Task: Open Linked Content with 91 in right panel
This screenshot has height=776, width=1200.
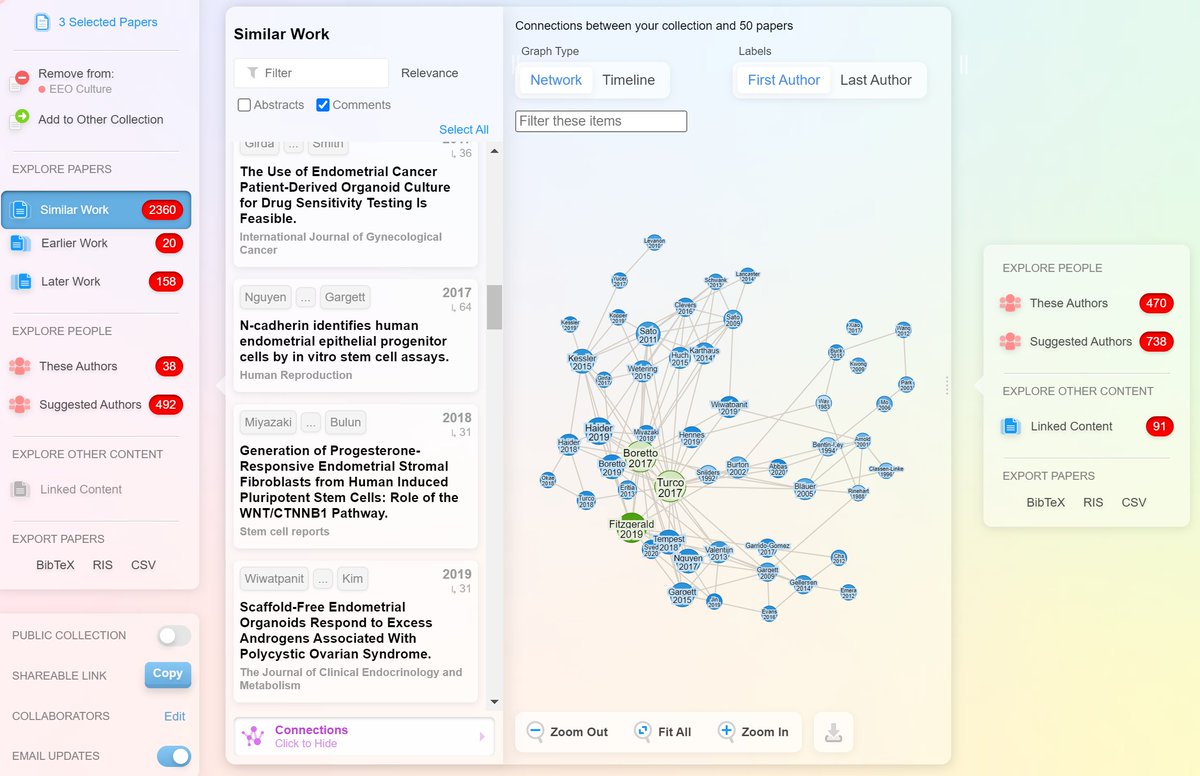Action: point(1087,426)
